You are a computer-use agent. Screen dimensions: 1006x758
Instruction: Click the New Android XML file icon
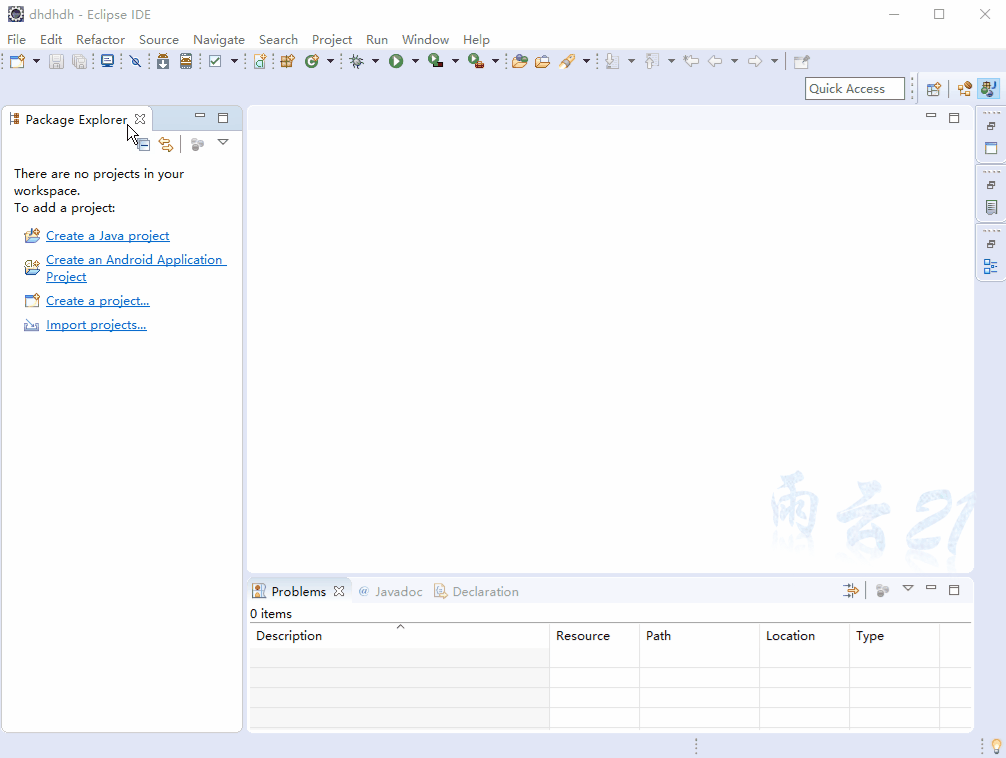pos(260,62)
